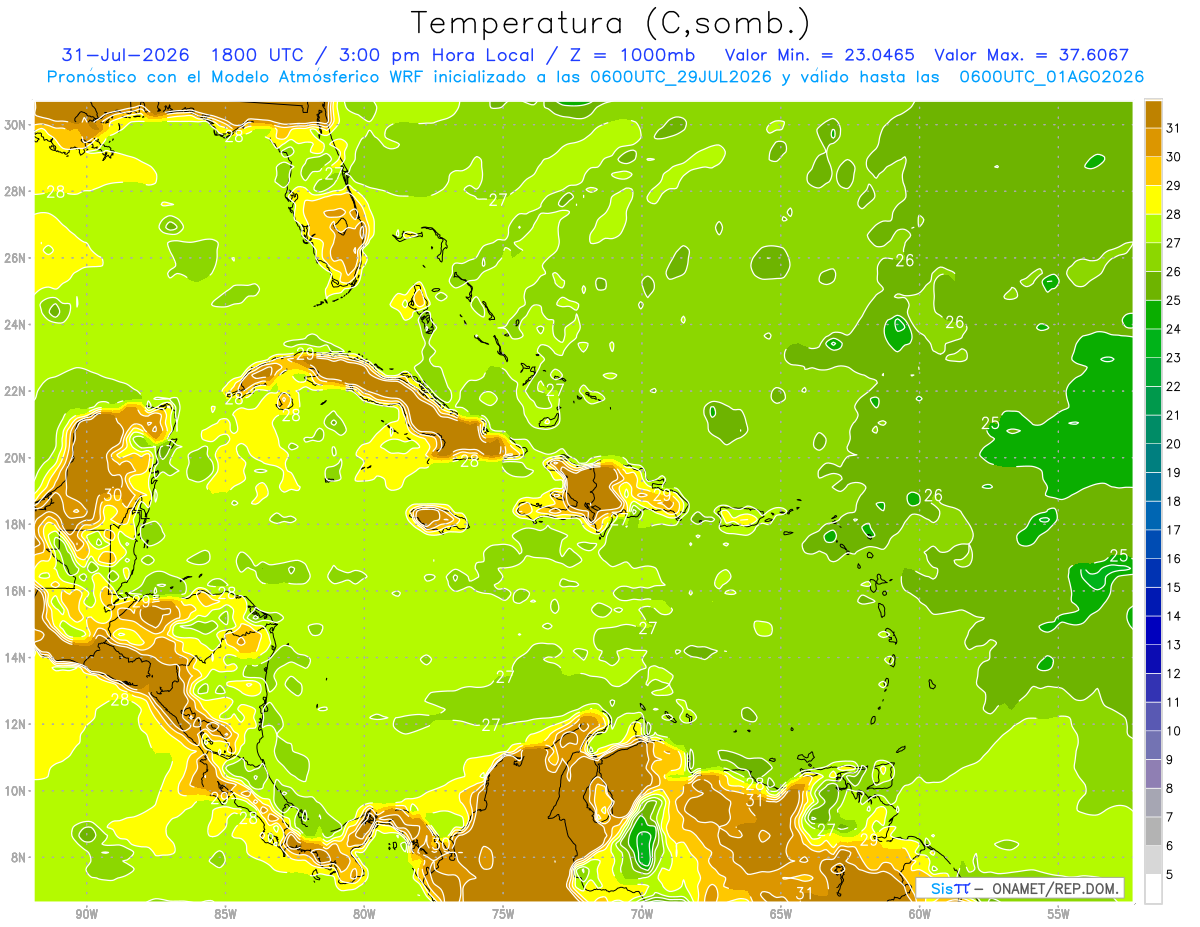Viewport: 1200px width, 927px height.
Task: Pick the legend swatch between 26 and 27
Action: [x=1153, y=257]
